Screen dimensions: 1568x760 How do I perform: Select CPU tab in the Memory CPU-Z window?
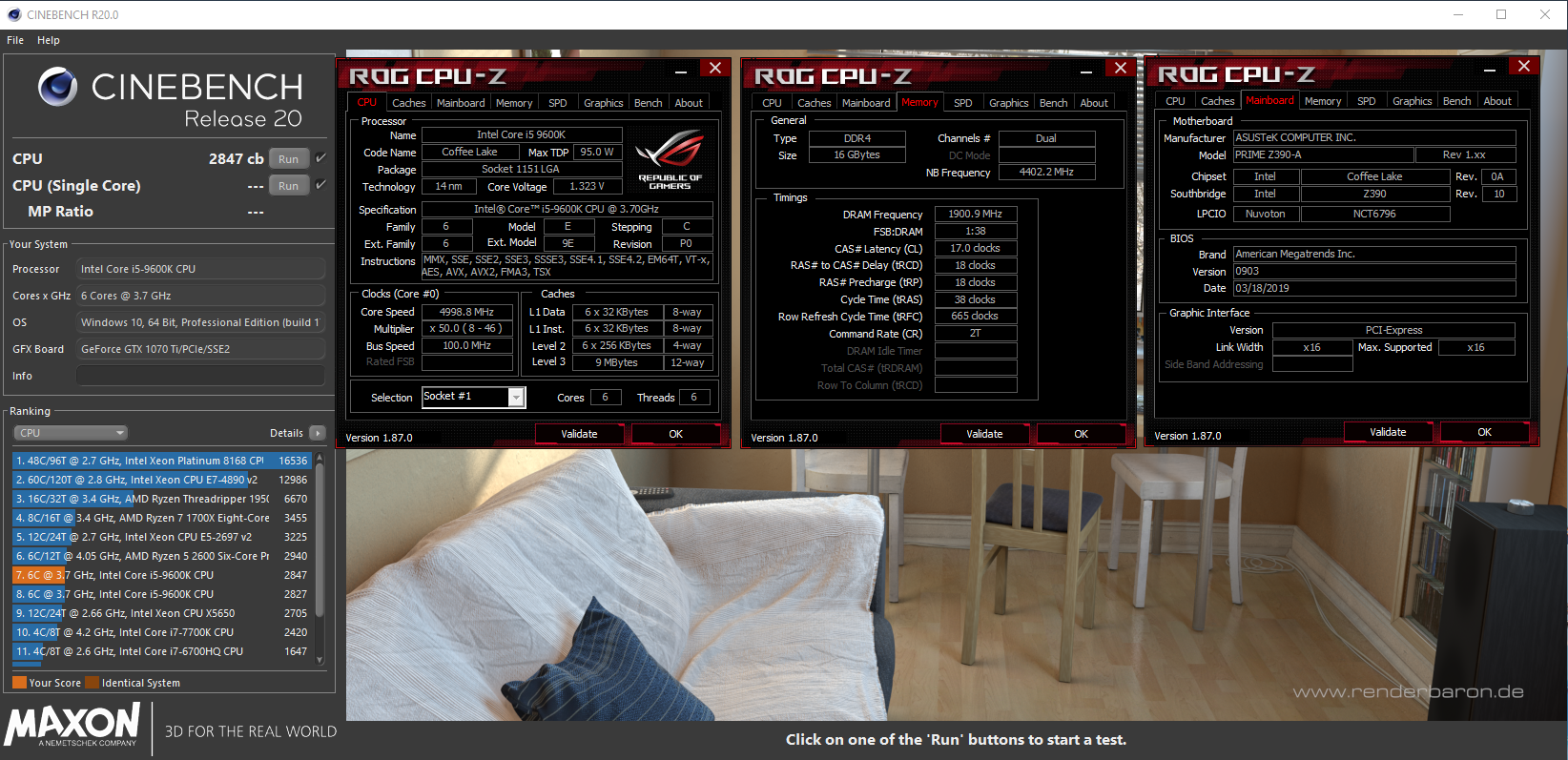click(x=773, y=103)
